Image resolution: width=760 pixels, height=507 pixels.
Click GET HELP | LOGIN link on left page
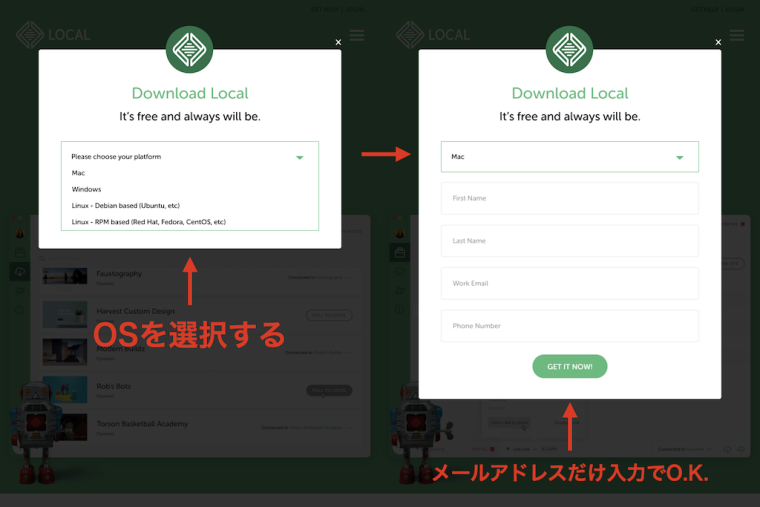337,9
